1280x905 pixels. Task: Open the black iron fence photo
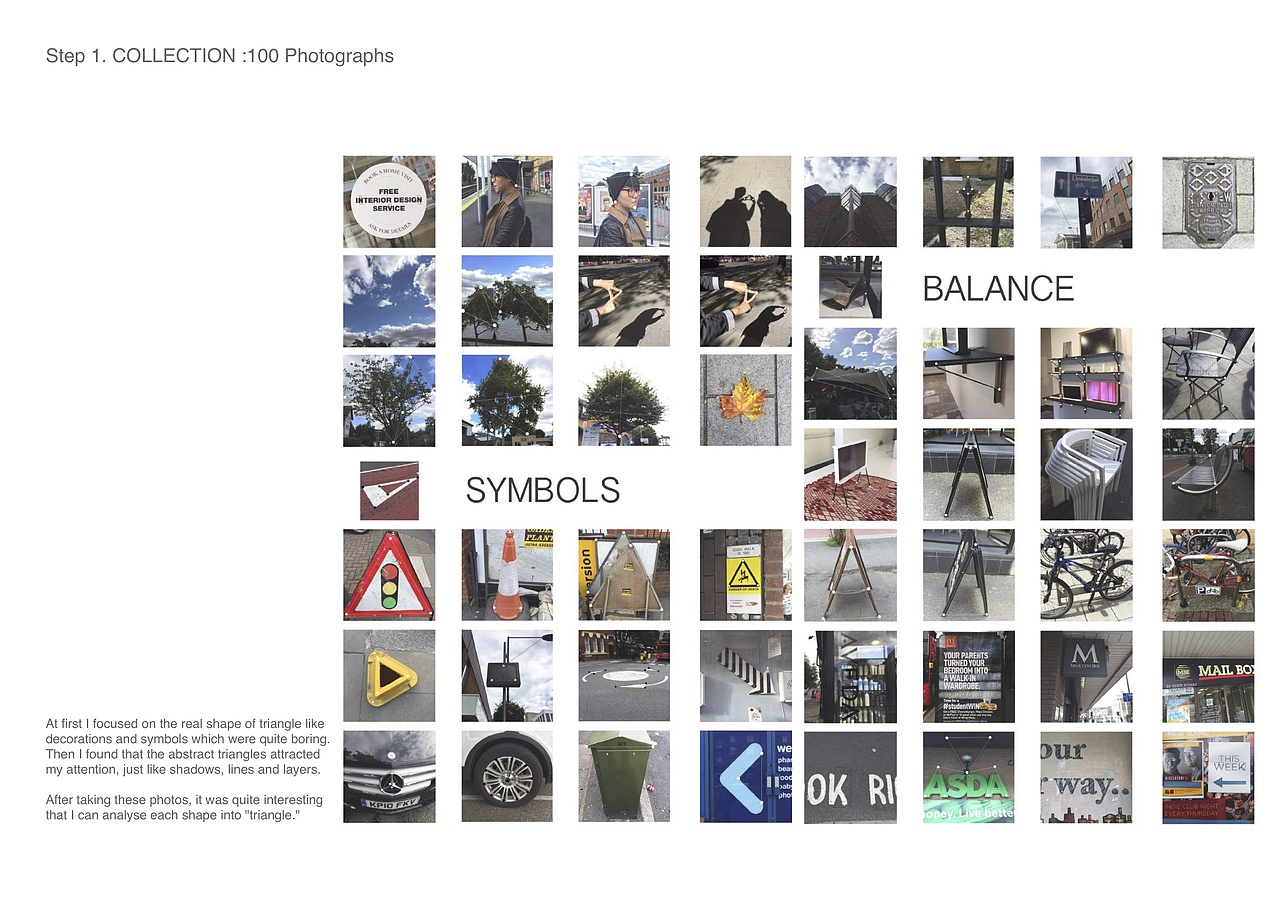(968, 202)
